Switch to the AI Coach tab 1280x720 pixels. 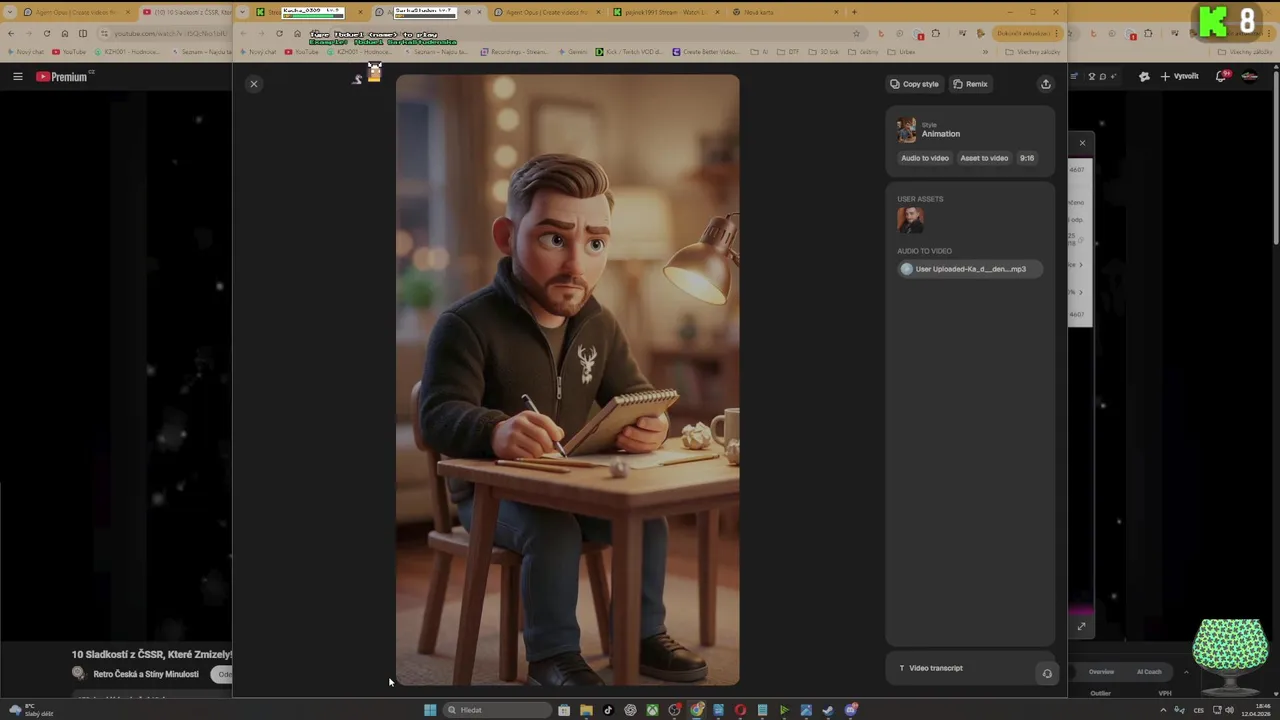pyautogui.click(x=1149, y=672)
